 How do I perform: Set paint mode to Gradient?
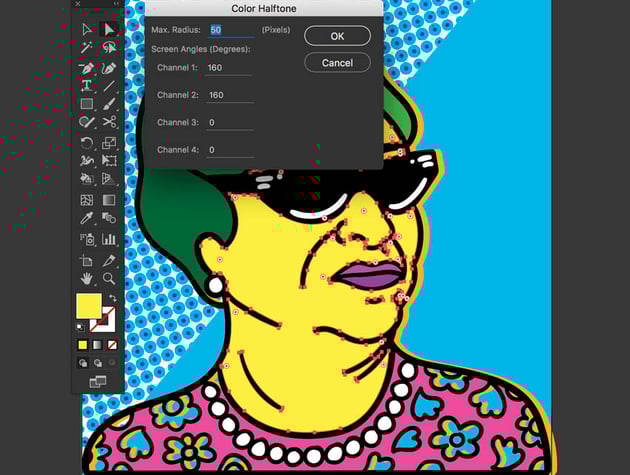pyautogui.click(x=97, y=345)
